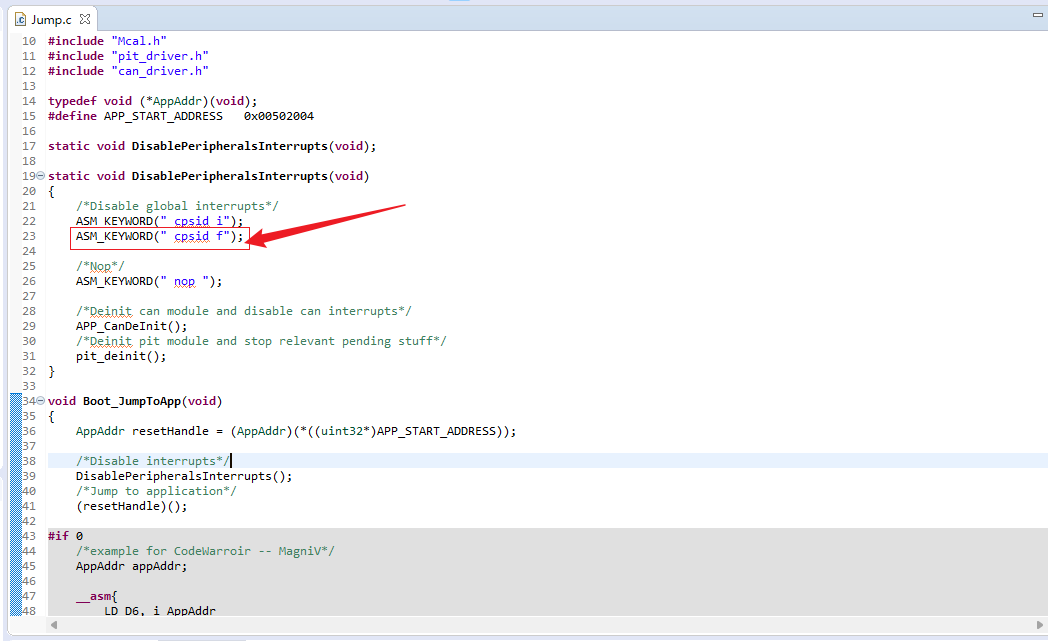The height and width of the screenshot is (641, 1048).
Task: Click the right arrow of the horizontal scrollbar
Action: [x=1040, y=625]
